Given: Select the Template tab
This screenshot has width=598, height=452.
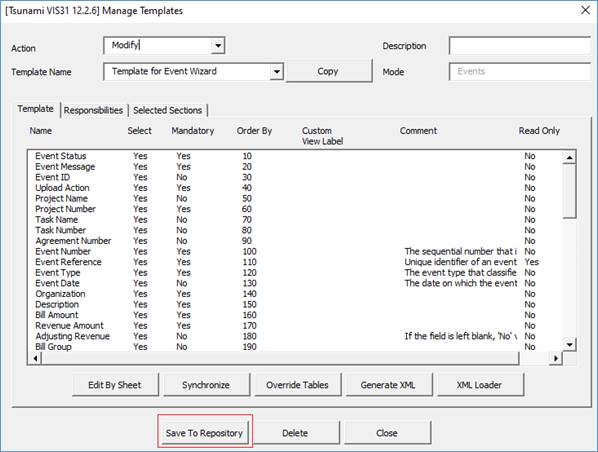Looking at the screenshot, I should [x=35, y=109].
